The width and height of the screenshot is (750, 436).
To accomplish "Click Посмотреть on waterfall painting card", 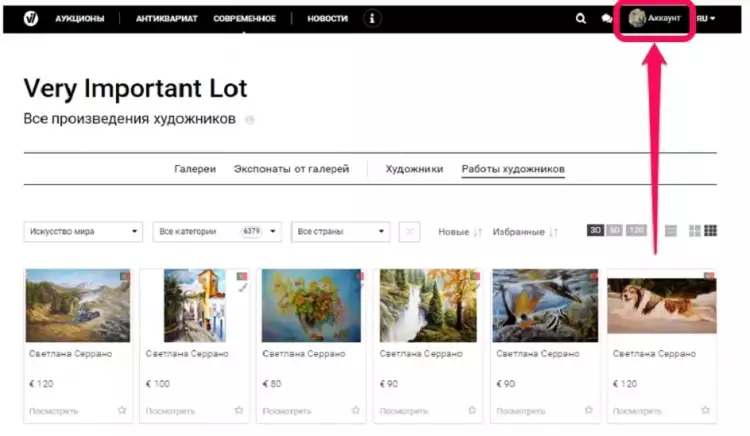I will tap(404, 411).
